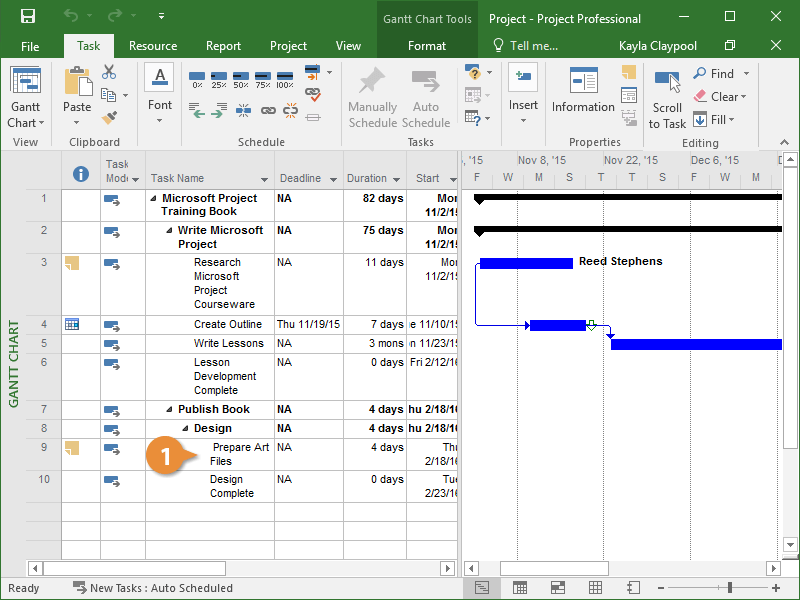Mark task 100% complete

[285, 79]
